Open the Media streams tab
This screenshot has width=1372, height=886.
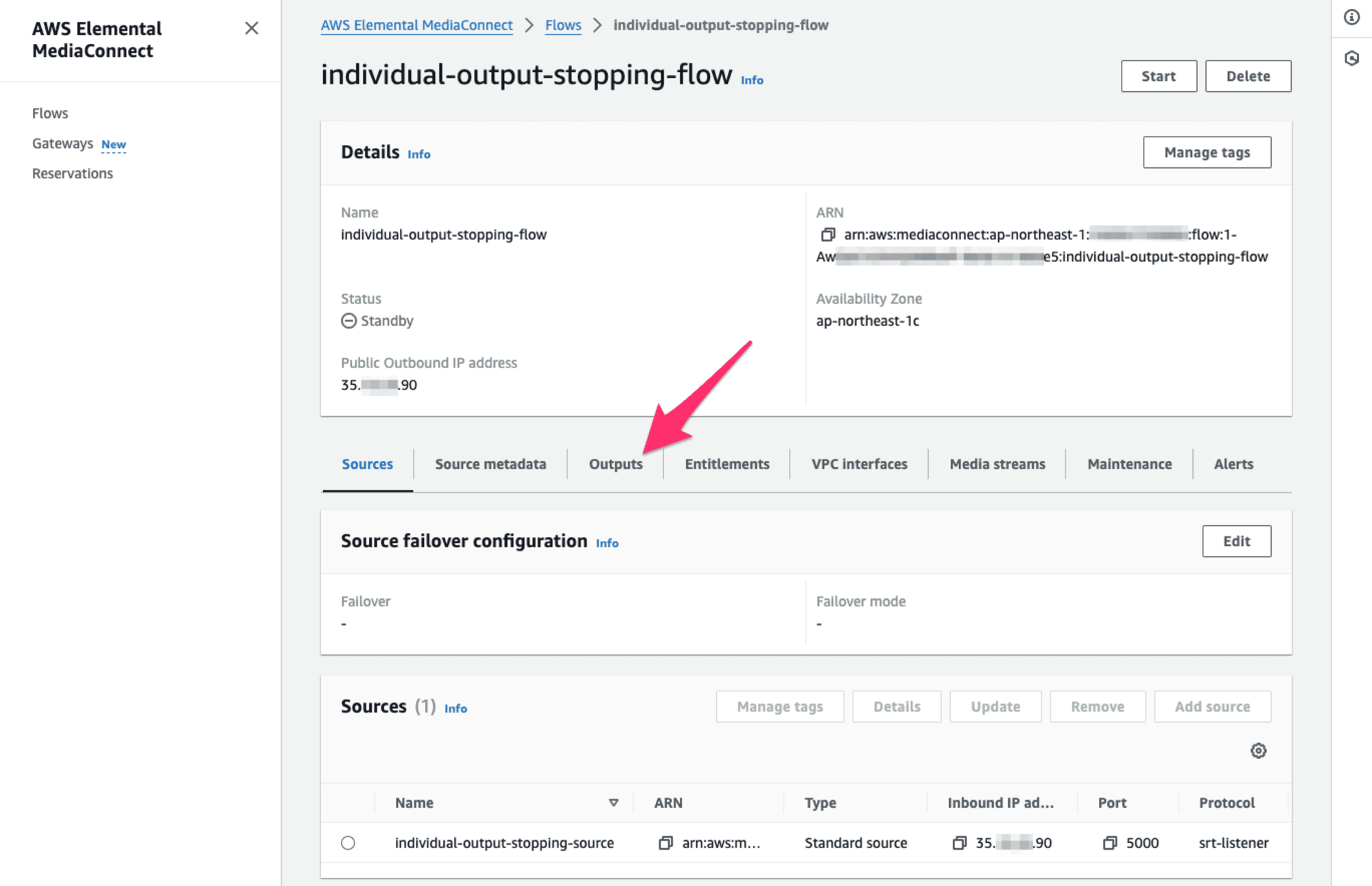(x=997, y=464)
